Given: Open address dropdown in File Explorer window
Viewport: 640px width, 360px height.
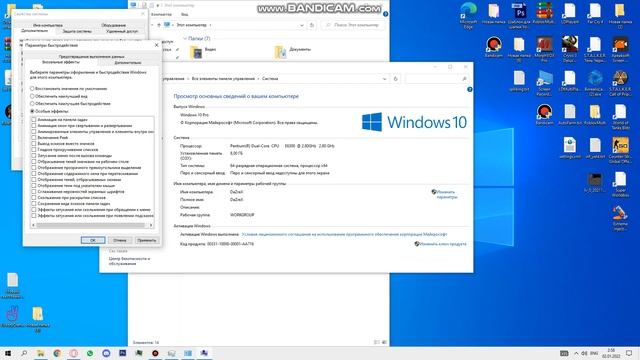Looking at the screenshot, I should pyautogui.click(x=302, y=25).
